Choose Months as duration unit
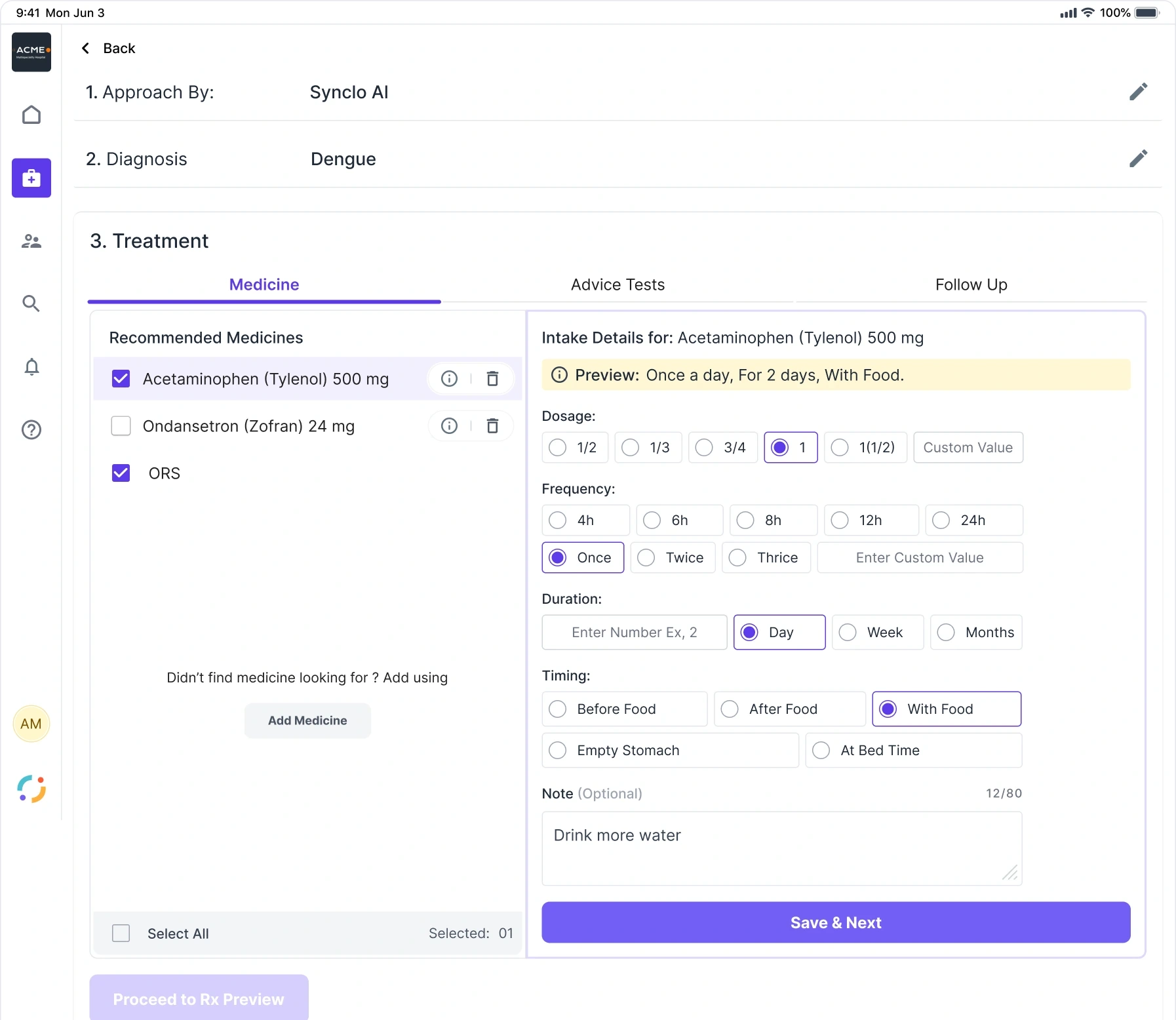The image size is (1176, 1020). click(976, 633)
